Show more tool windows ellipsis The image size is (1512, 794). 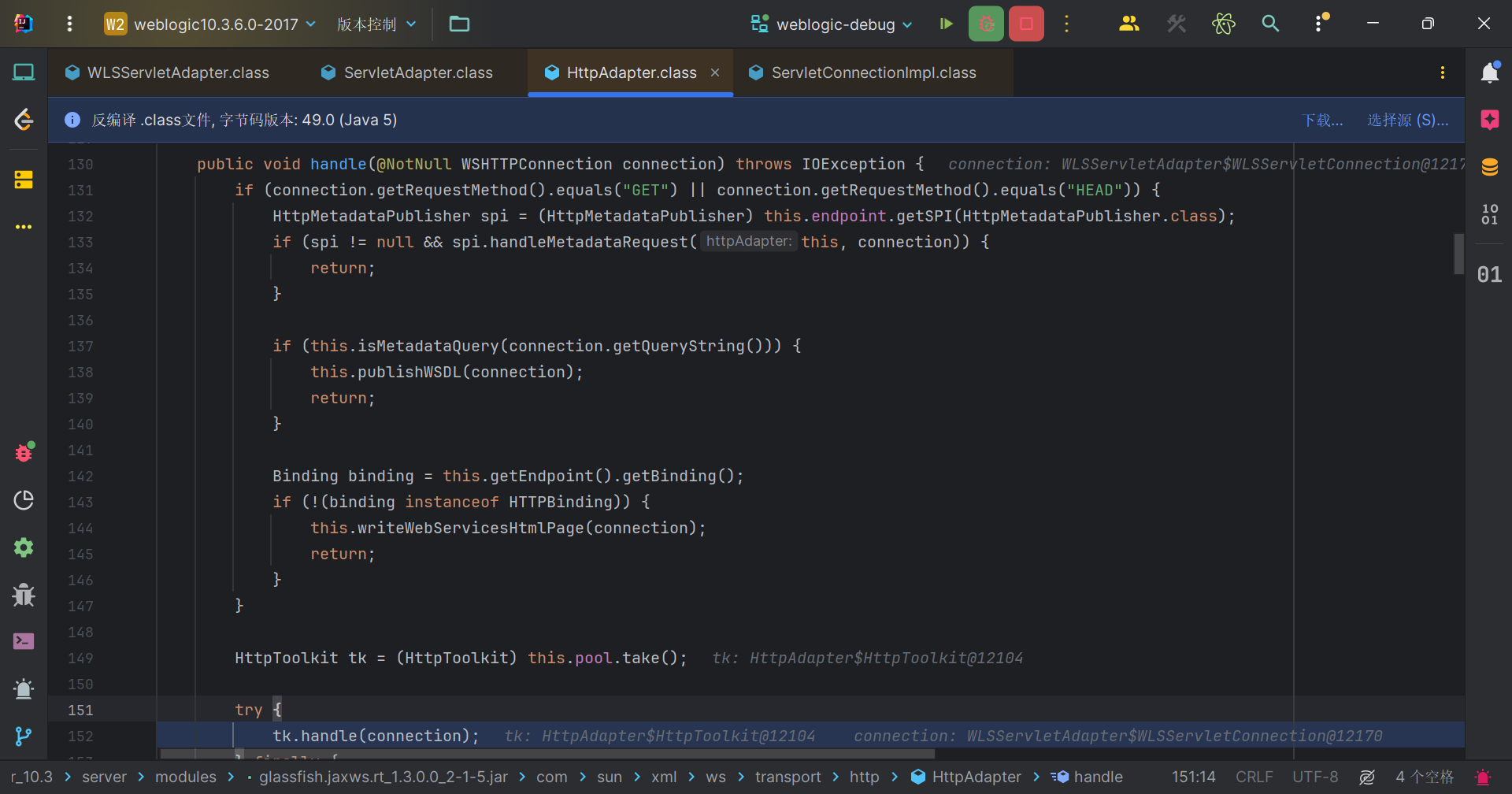point(24,227)
